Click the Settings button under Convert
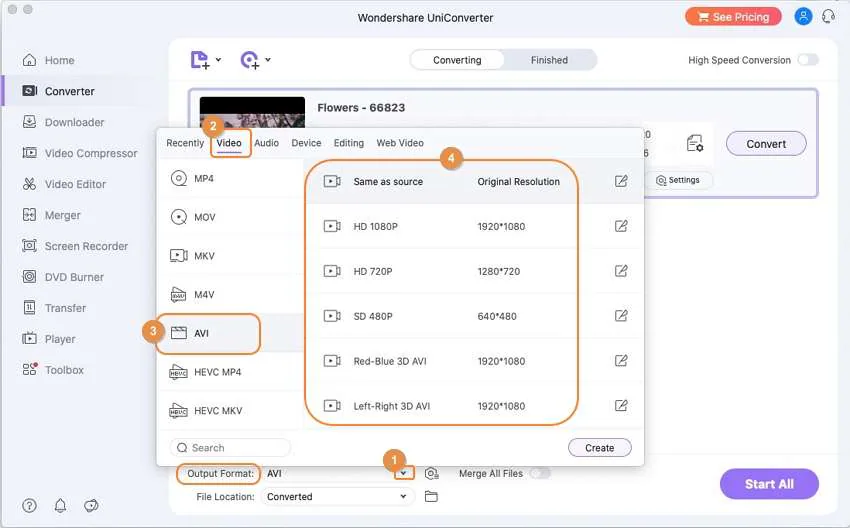 678,180
